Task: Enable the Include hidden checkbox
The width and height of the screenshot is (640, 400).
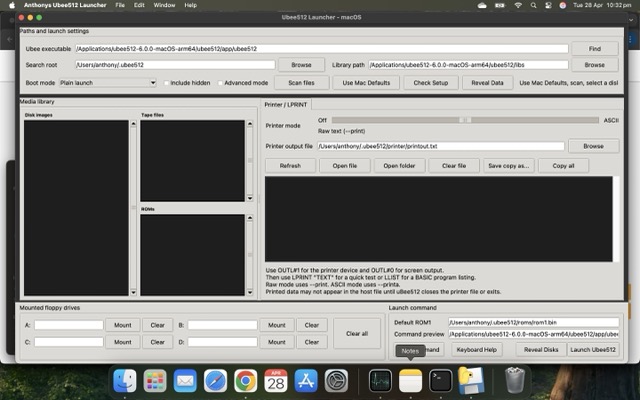Action: pyautogui.click(x=167, y=83)
